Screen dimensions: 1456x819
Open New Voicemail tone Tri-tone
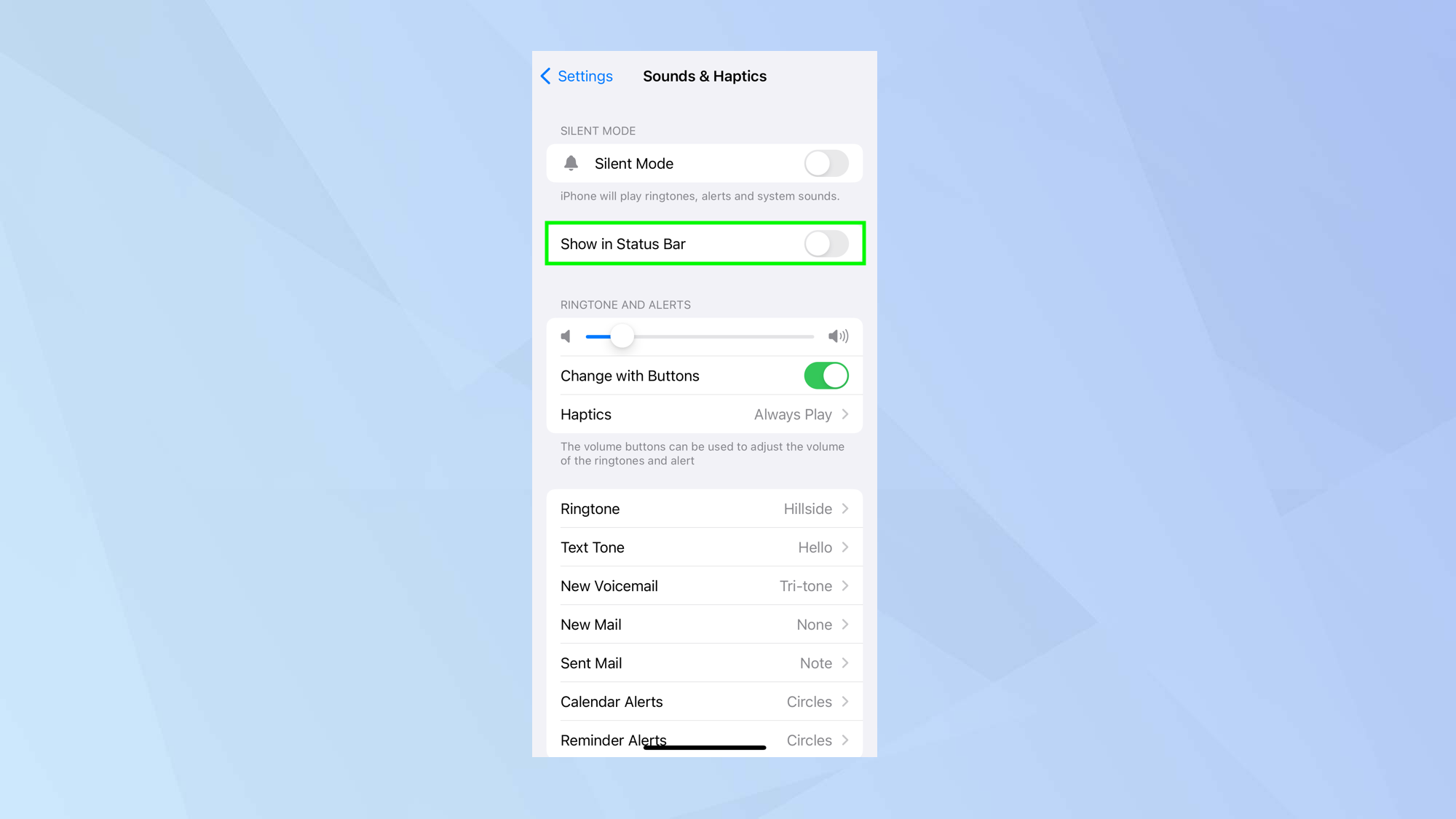[x=704, y=586]
